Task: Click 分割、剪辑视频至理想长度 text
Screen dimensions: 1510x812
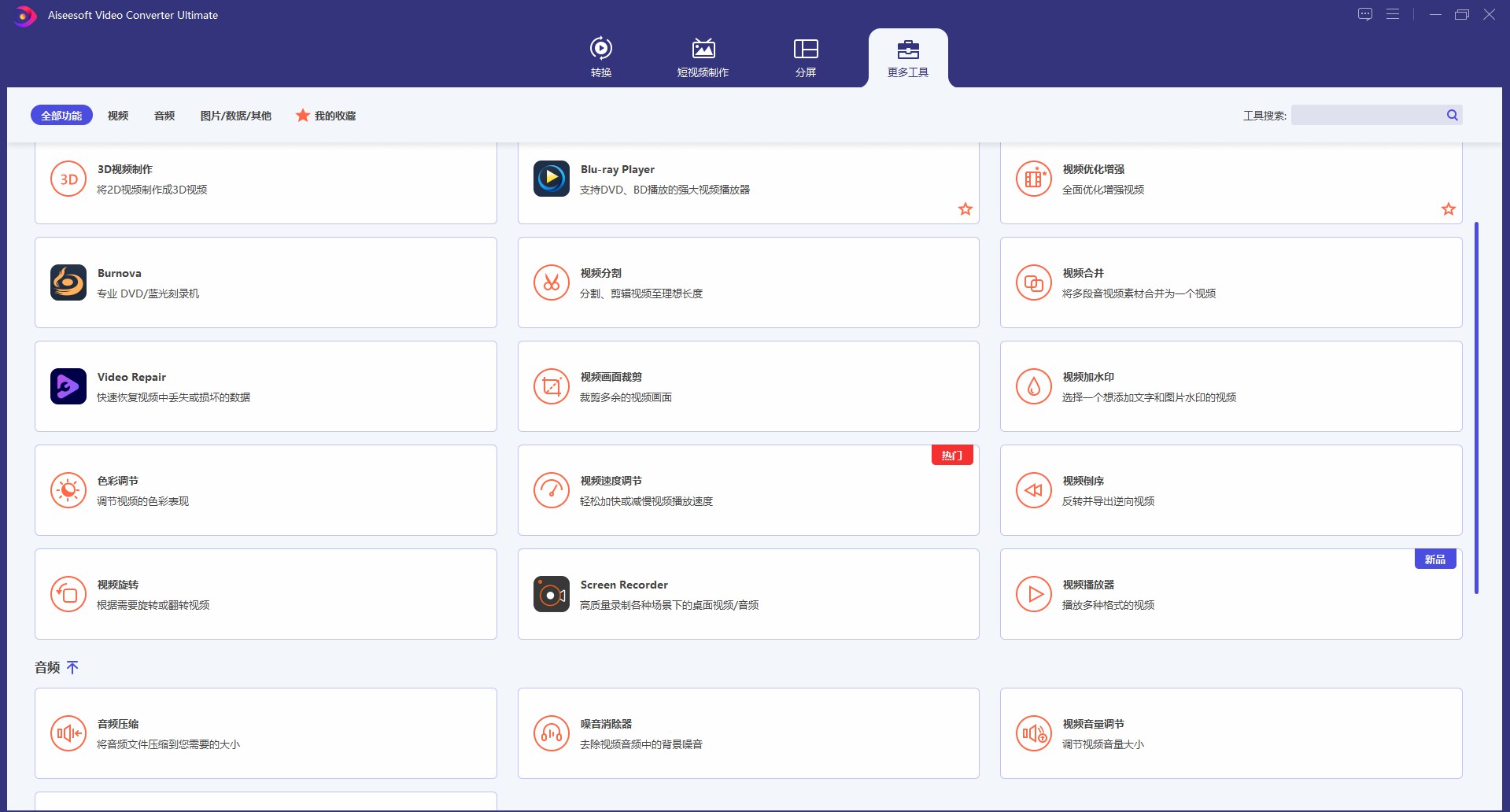Action: (x=641, y=293)
